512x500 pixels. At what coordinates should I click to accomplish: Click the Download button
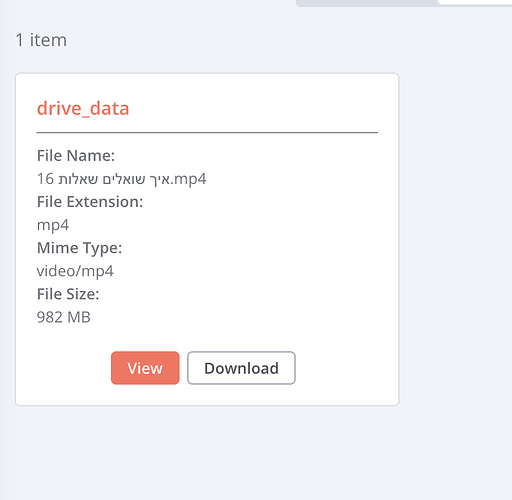click(x=241, y=368)
